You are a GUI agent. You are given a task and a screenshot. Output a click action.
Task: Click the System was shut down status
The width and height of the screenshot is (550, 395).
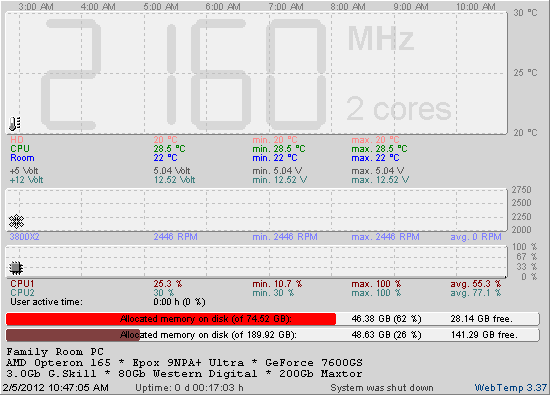(382, 388)
